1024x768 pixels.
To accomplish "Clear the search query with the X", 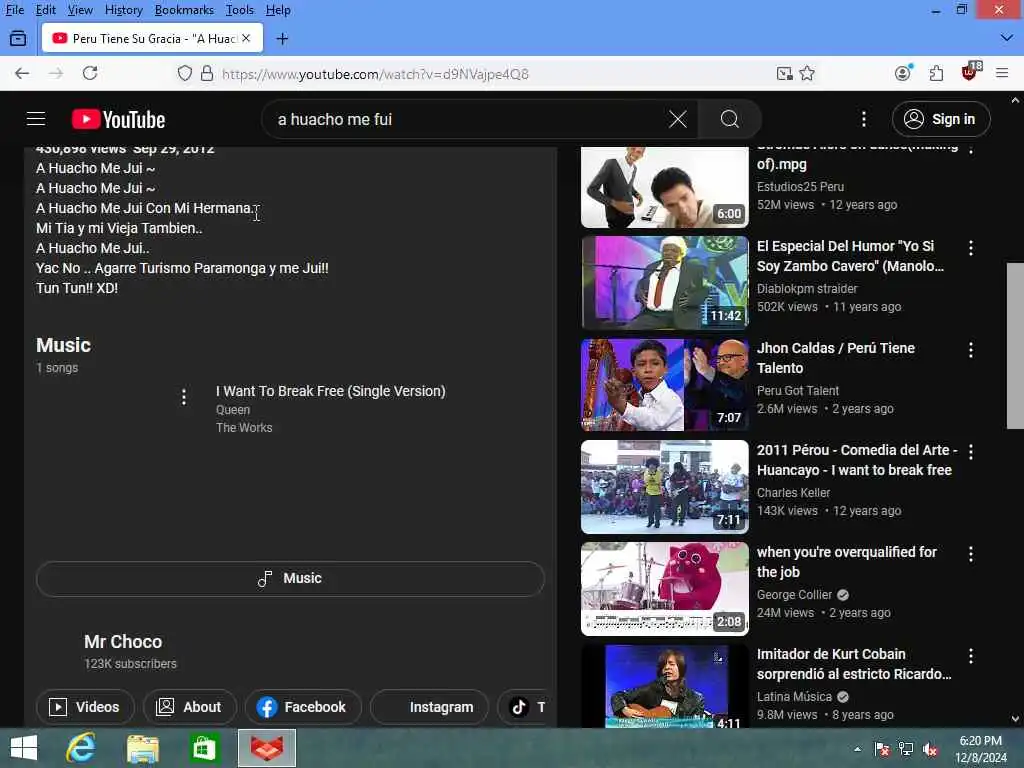I will click(x=678, y=119).
